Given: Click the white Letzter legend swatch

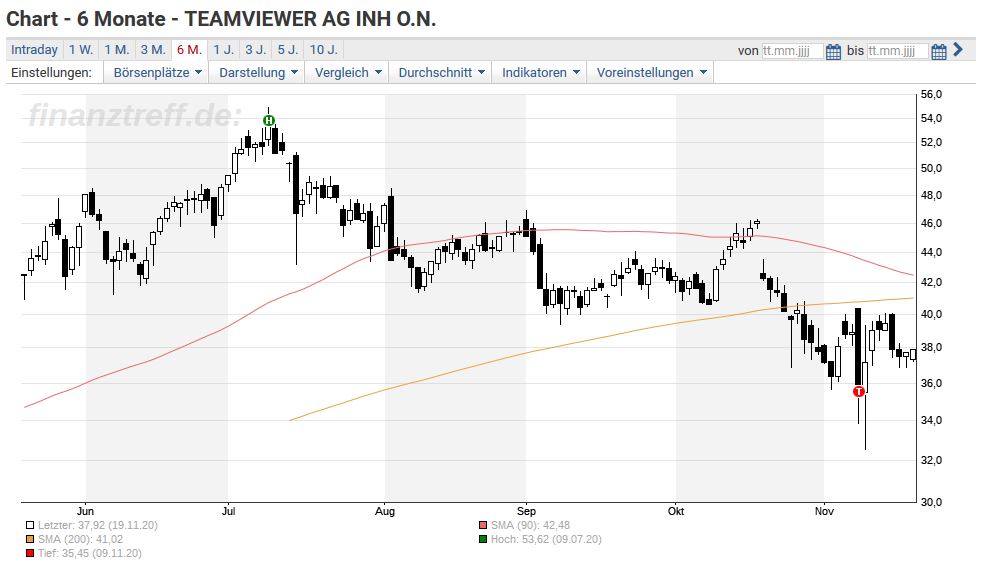Looking at the screenshot, I should pos(30,525).
